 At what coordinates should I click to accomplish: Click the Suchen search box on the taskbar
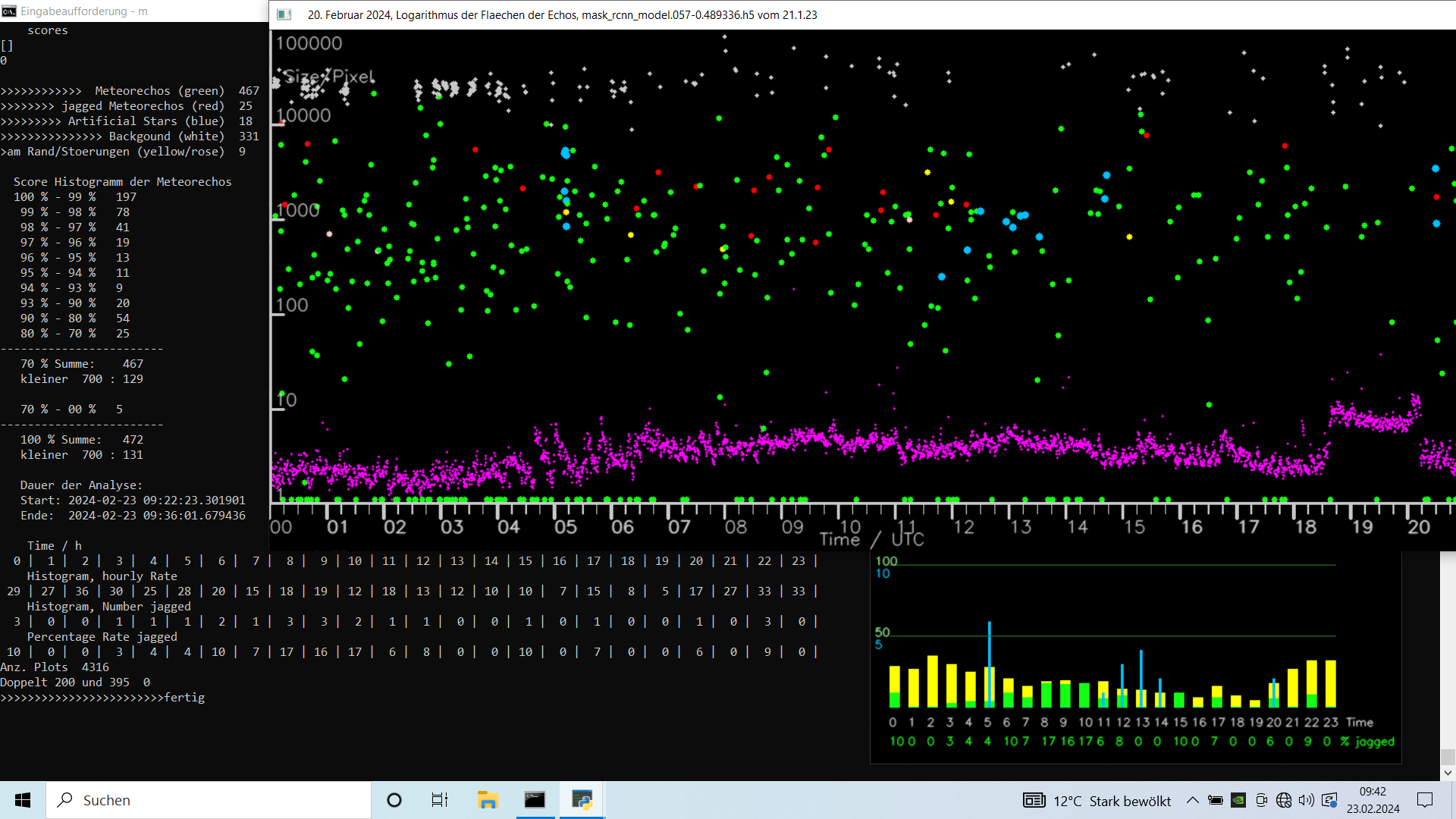[209, 800]
